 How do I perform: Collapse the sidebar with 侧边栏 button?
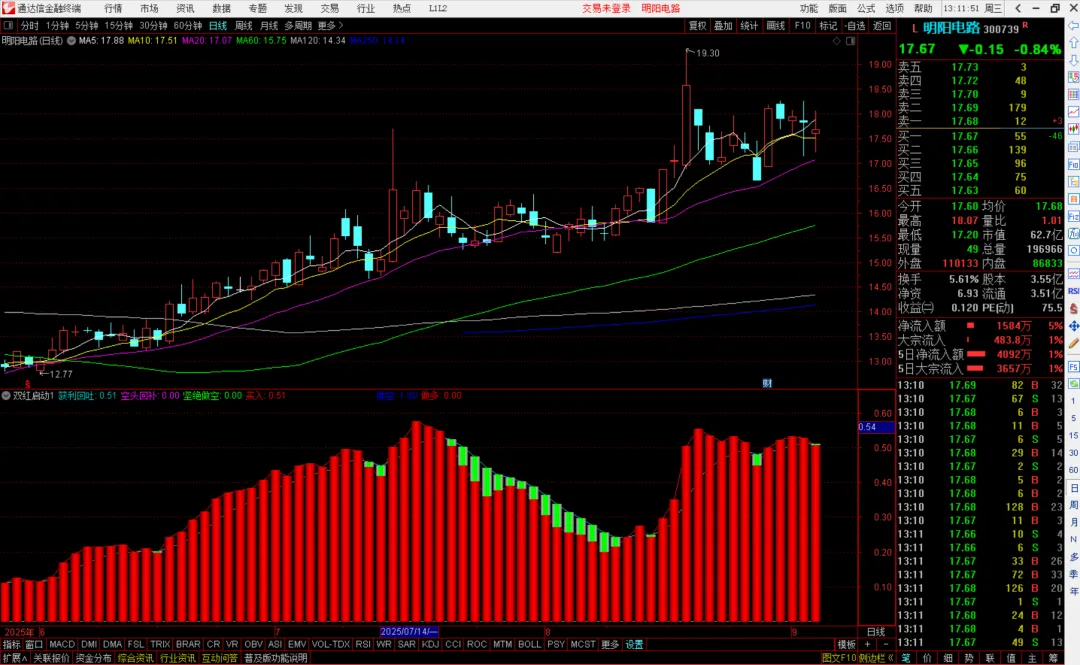tap(875, 658)
